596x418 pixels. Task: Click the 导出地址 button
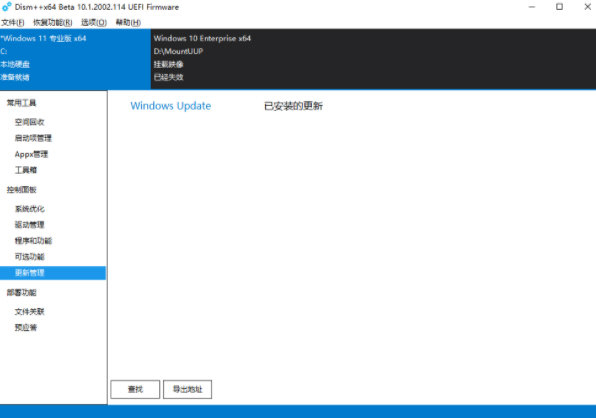click(x=187, y=389)
